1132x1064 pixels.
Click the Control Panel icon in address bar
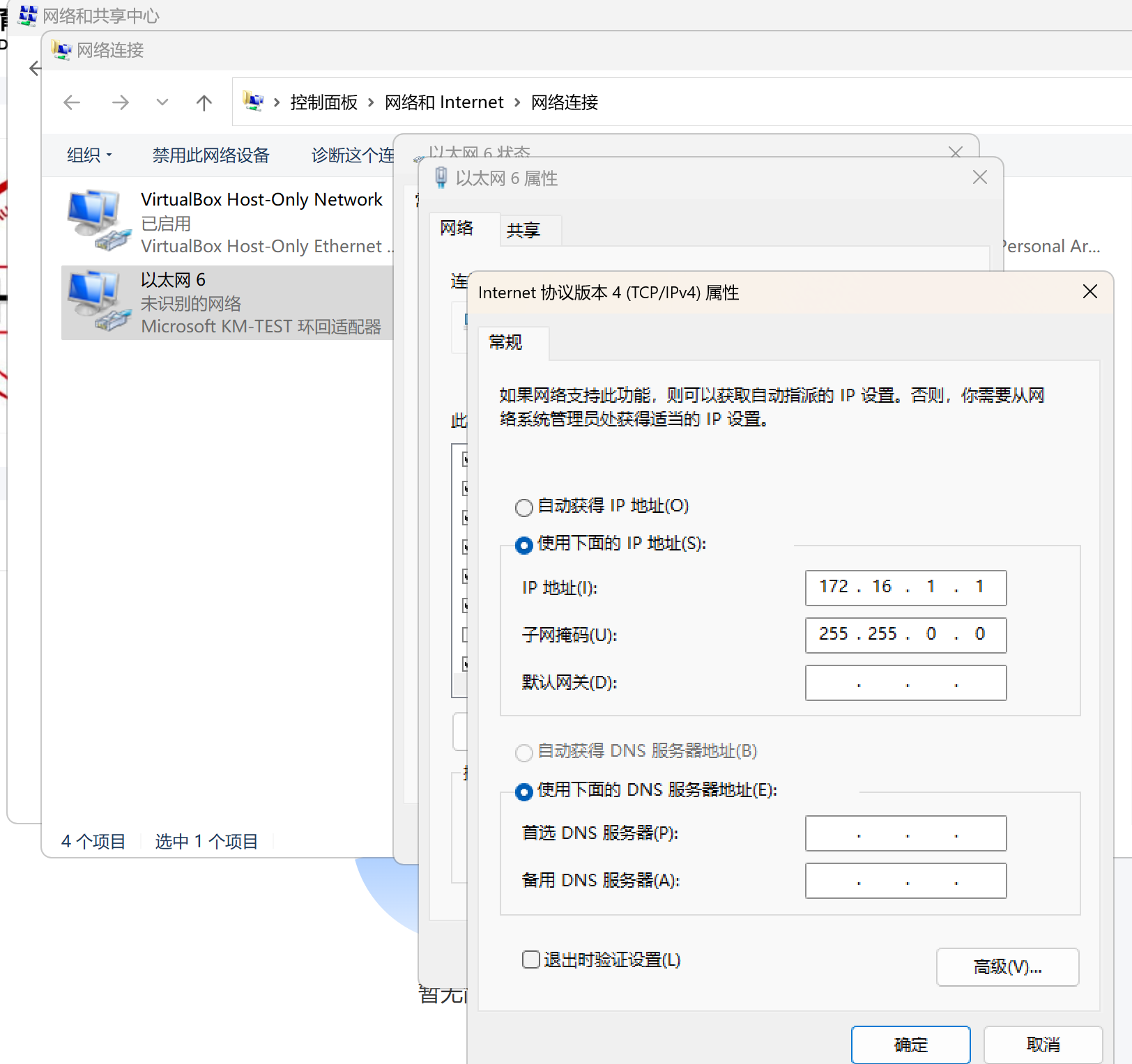(x=253, y=102)
